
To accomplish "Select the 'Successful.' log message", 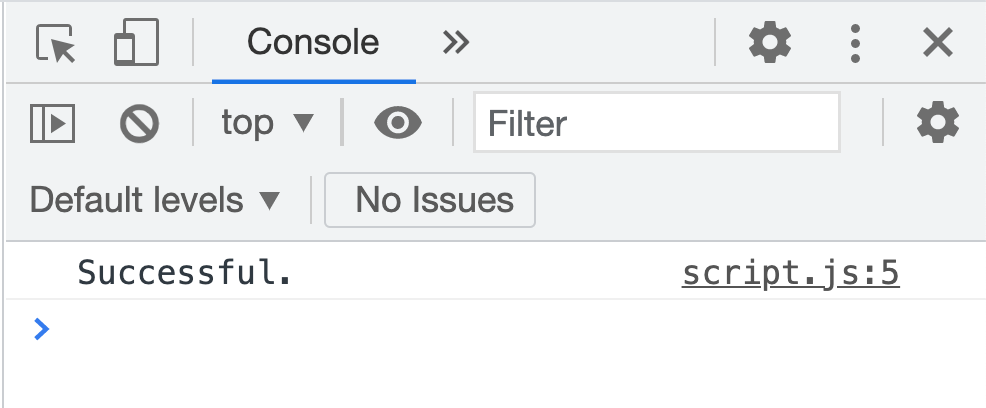I will tap(185, 273).
